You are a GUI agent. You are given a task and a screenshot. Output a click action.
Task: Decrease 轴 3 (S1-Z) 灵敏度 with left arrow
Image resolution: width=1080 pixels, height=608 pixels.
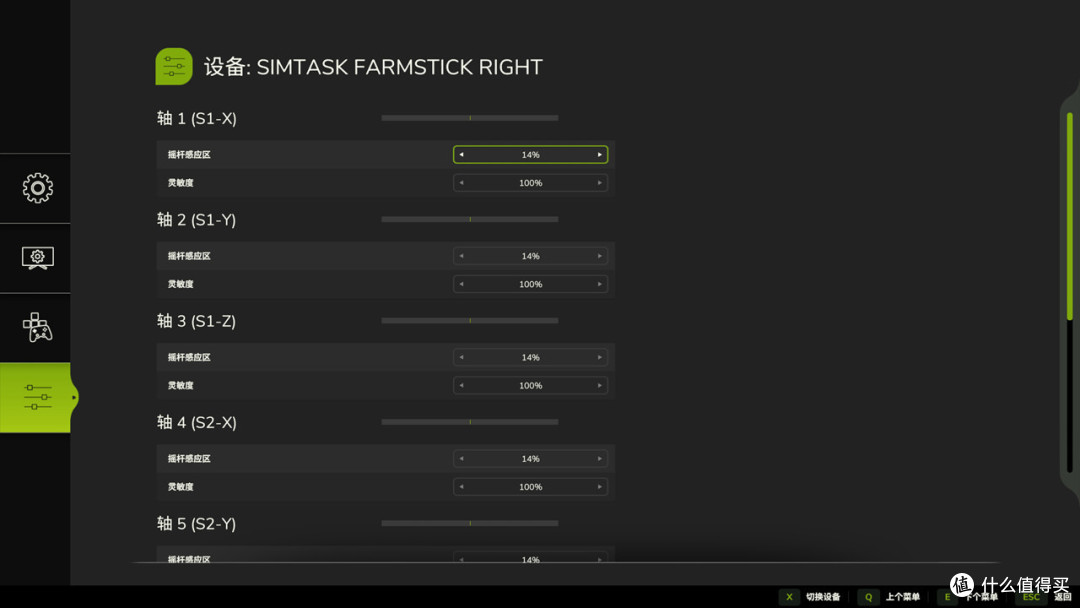[461, 386]
